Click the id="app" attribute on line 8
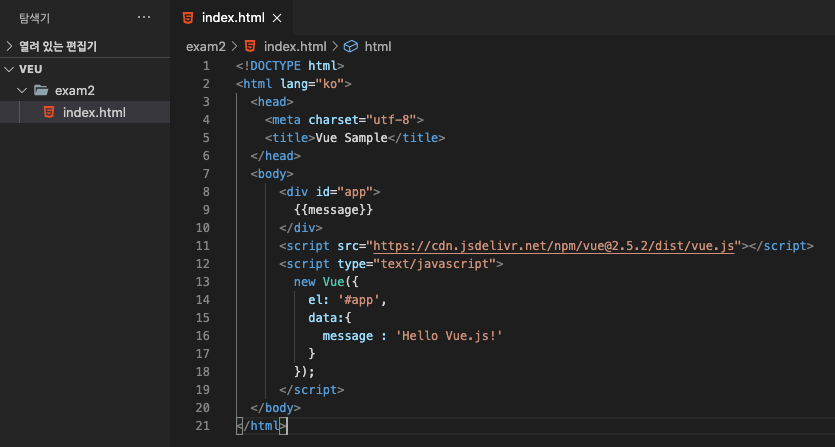The width and height of the screenshot is (835, 447). pos(344,192)
